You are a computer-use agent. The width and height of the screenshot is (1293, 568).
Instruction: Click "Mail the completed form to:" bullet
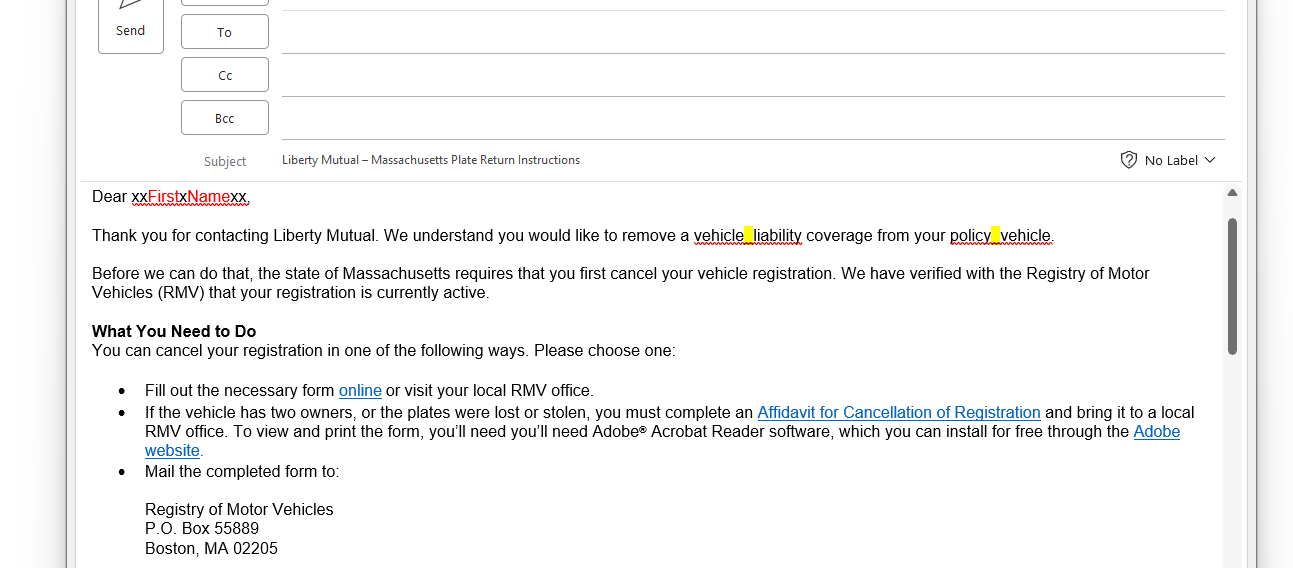[x=242, y=471]
